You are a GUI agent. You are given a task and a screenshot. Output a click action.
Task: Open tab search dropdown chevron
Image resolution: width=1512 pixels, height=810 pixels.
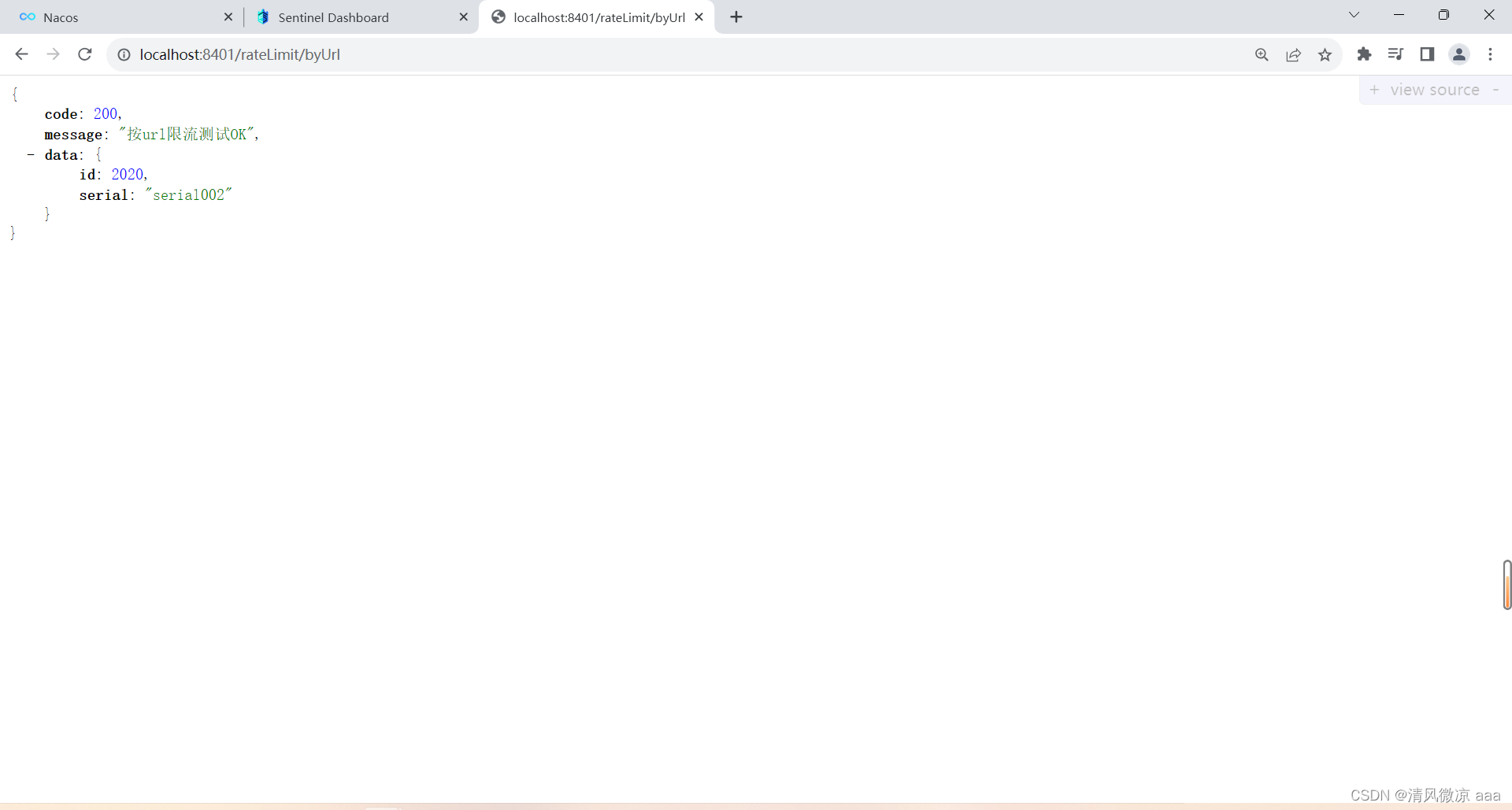pos(1354,15)
